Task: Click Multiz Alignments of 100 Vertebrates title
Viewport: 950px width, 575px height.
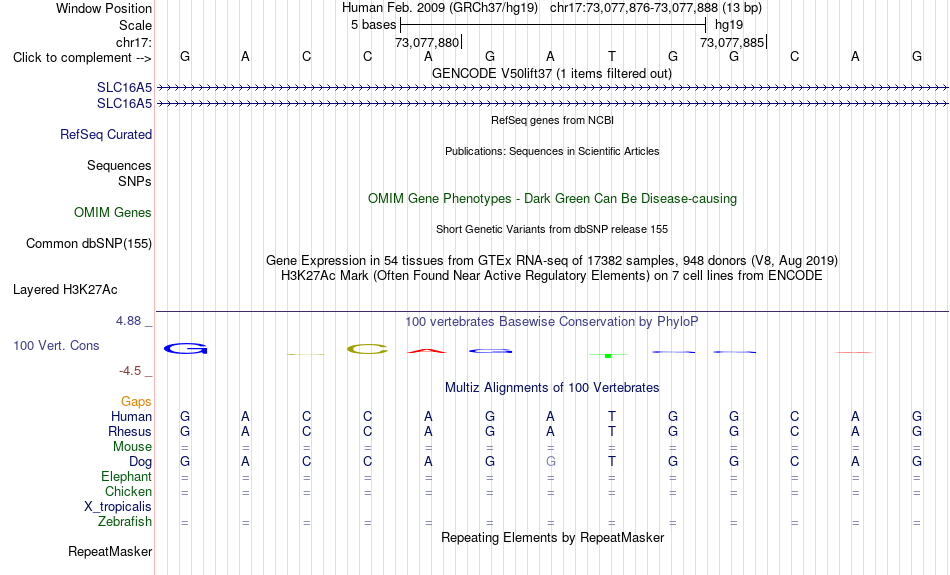Action: coord(552,388)
